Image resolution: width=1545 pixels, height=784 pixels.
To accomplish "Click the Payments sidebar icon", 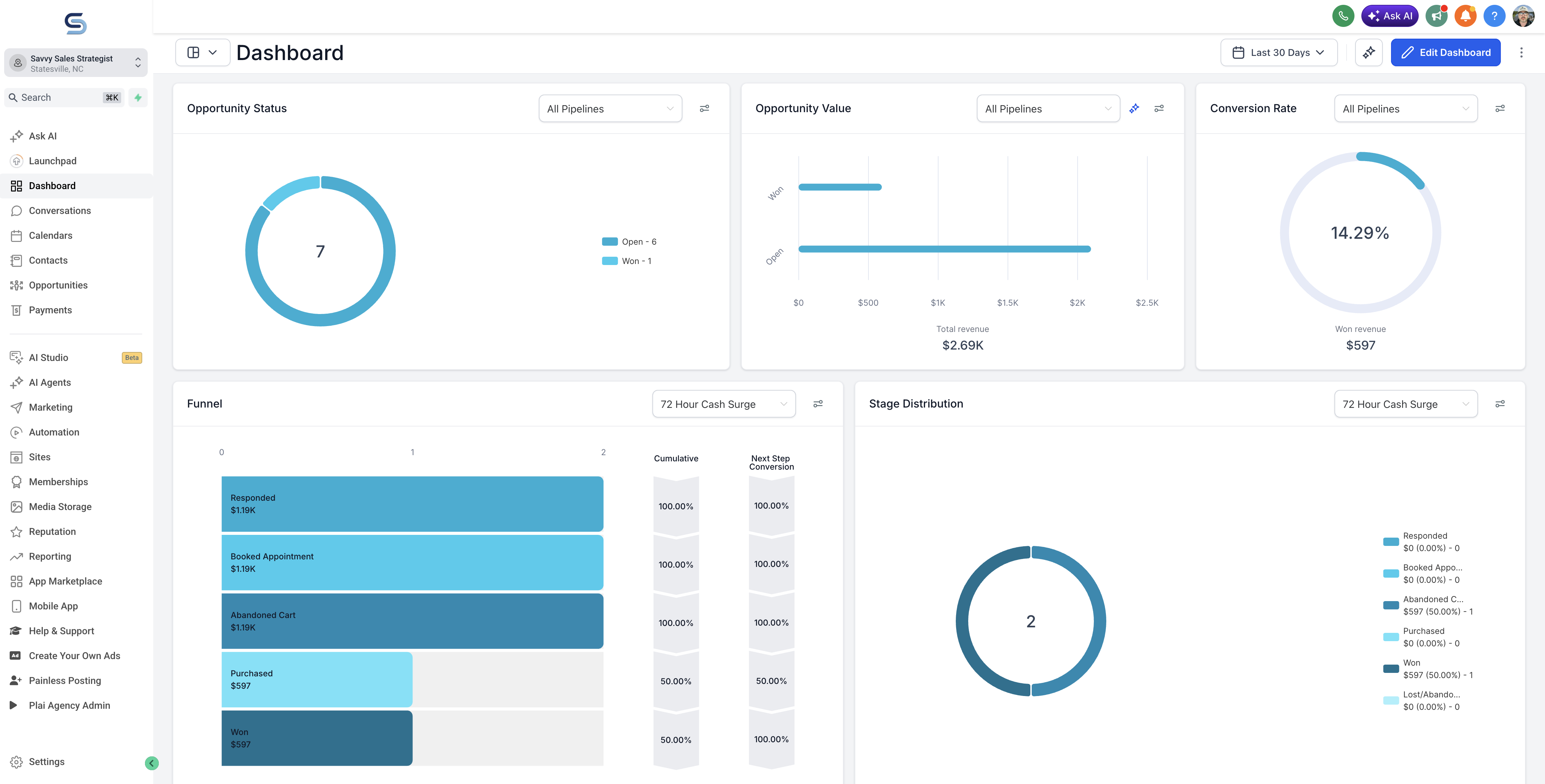I will pyautogui.click(x=16, y=311).
